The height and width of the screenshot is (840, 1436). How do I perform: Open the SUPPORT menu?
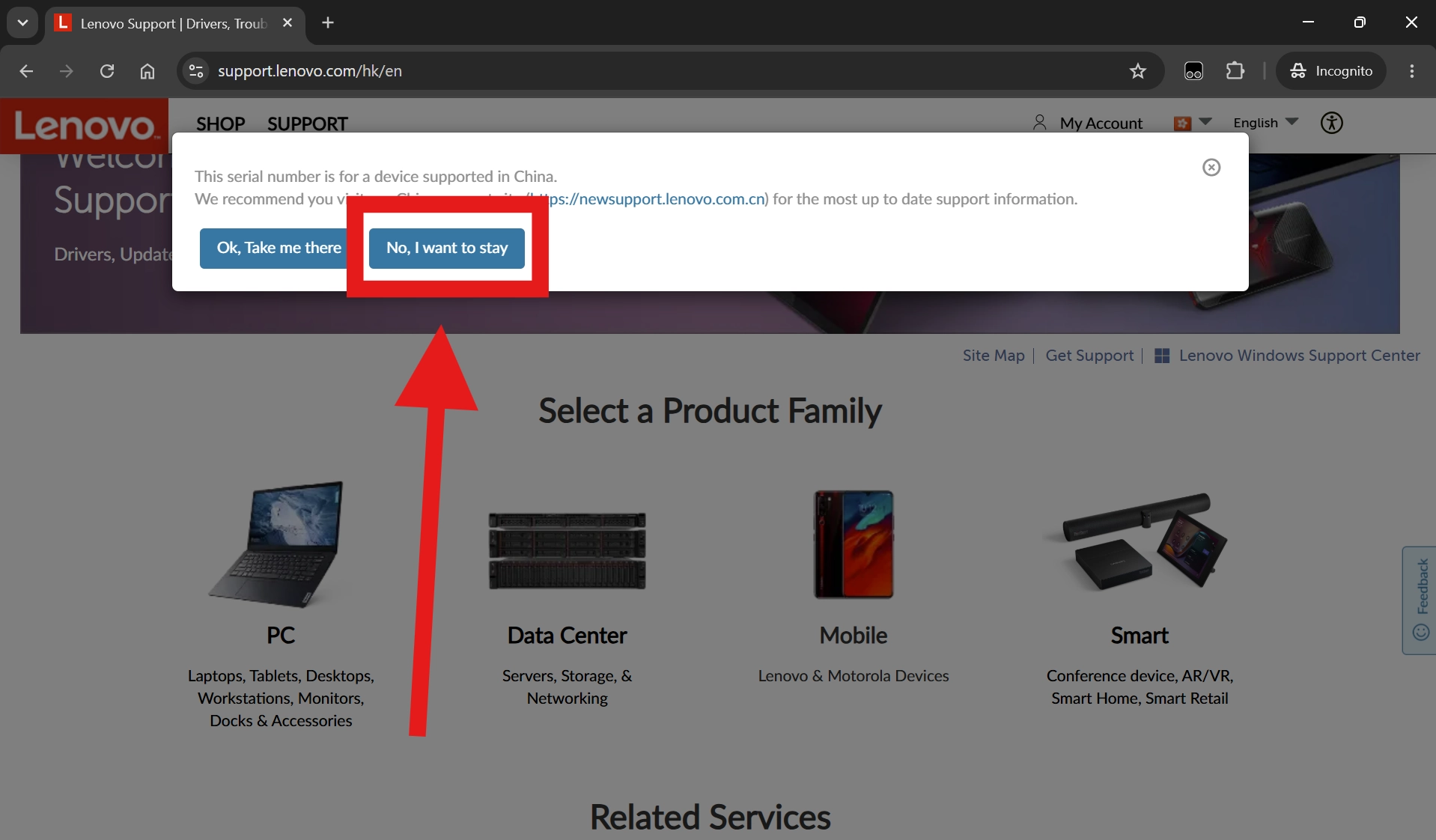[x=308, y=124]
